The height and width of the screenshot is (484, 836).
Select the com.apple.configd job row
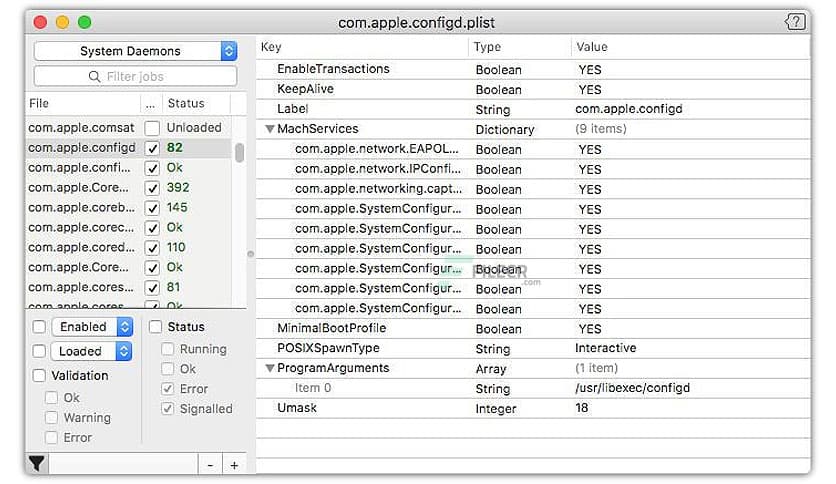(x=128, y=148)
